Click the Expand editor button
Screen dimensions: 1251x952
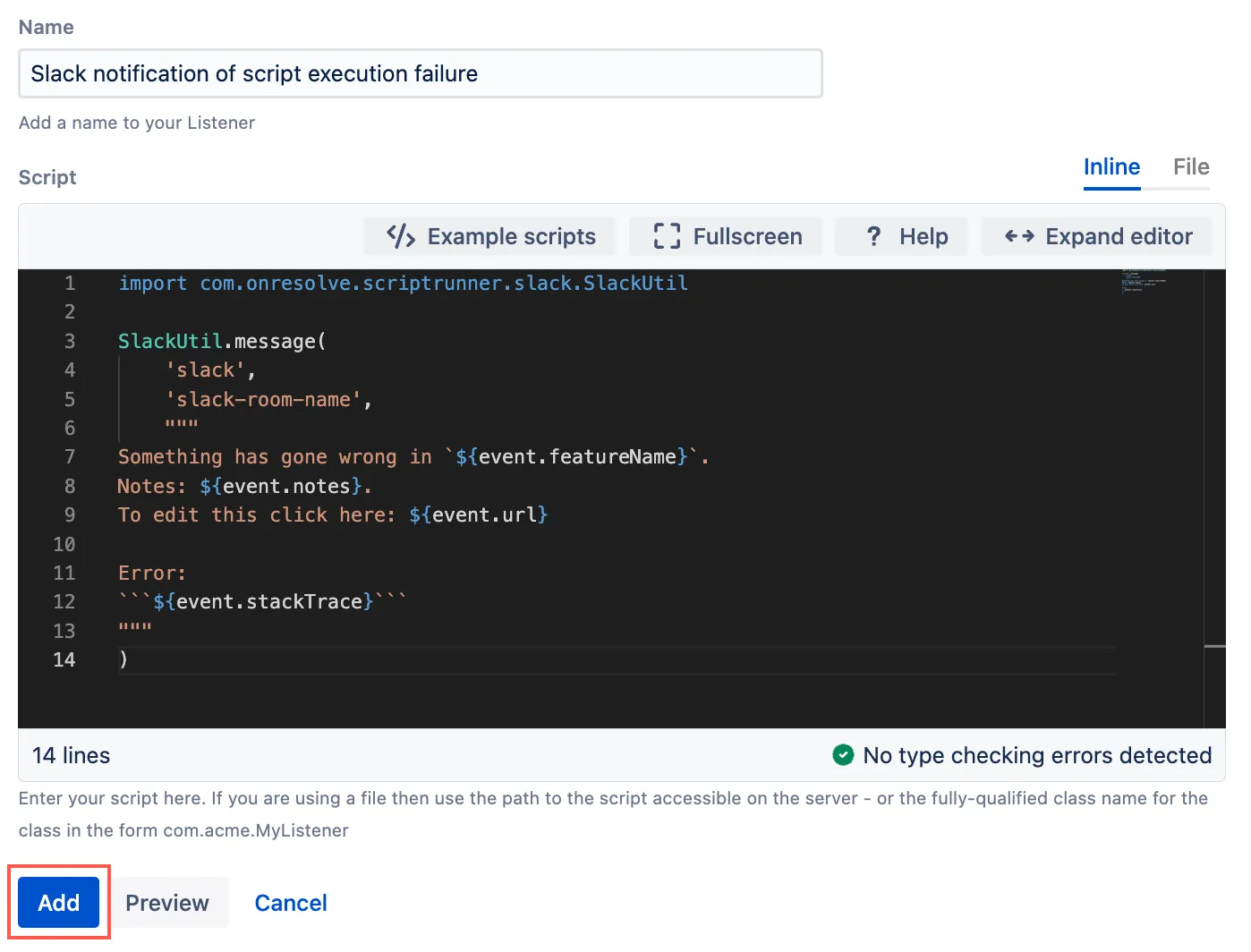[1097, 236]
